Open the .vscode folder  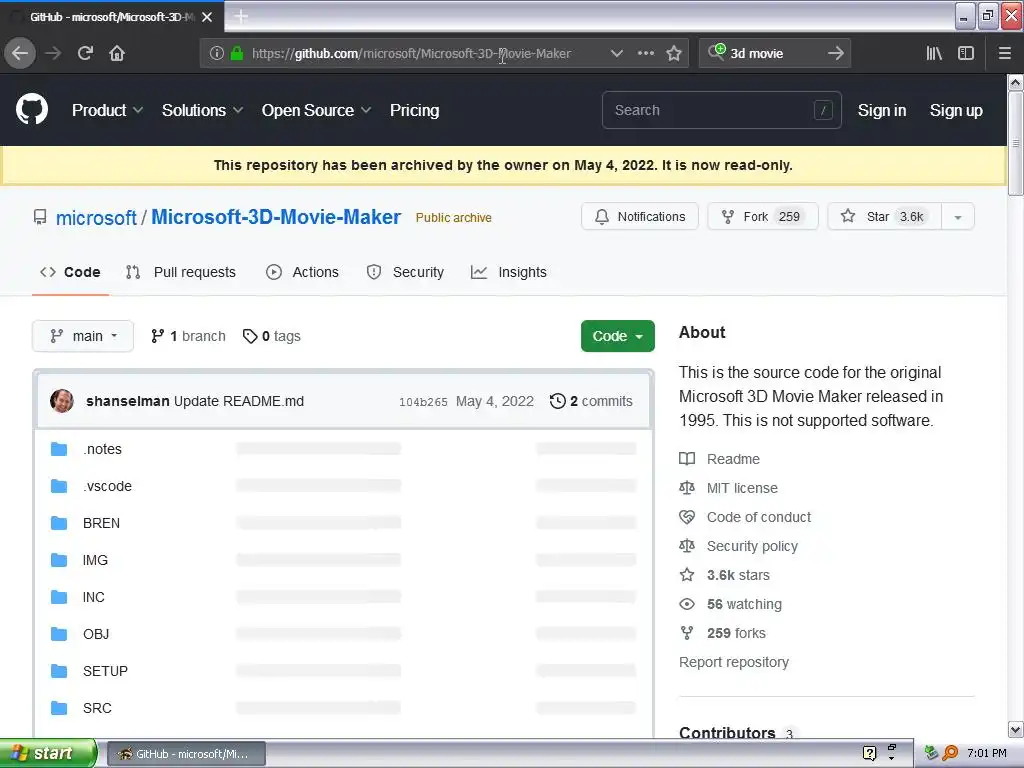point(107,487)
